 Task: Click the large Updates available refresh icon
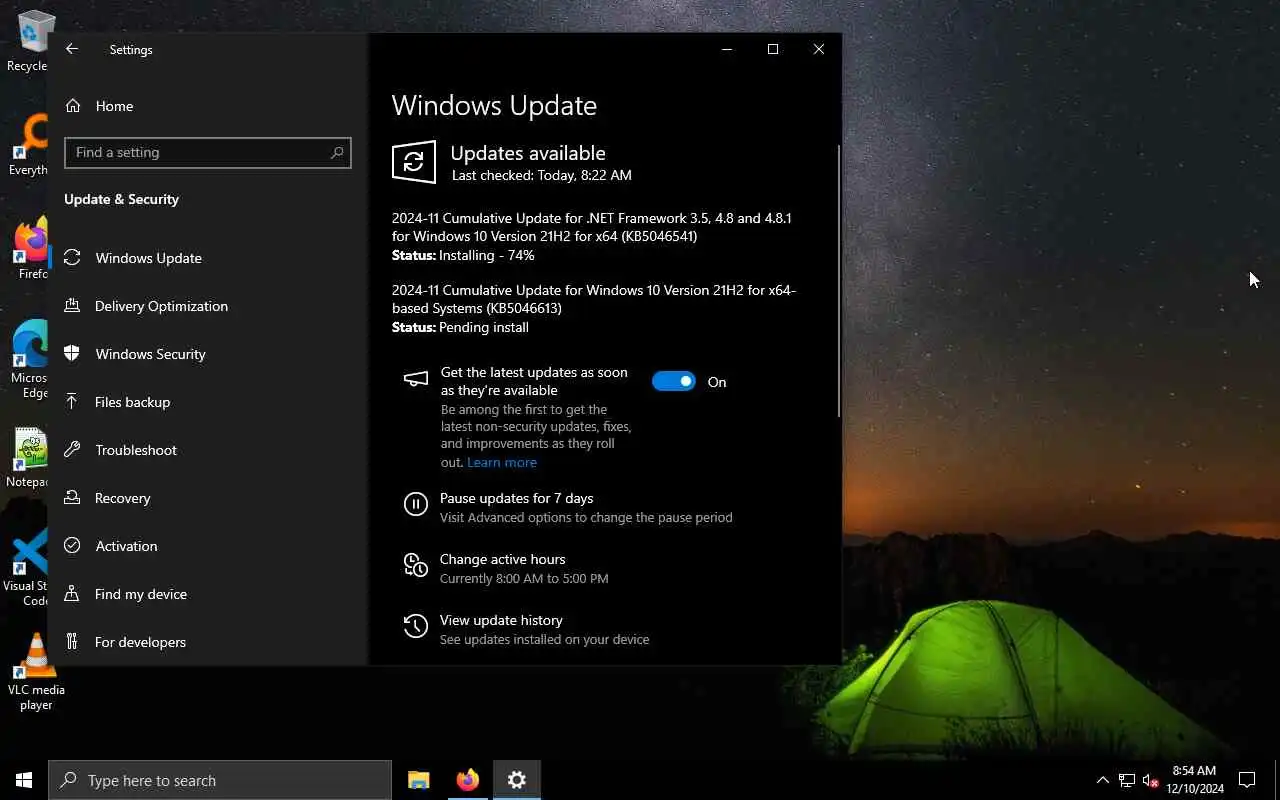tap(414, 162)
